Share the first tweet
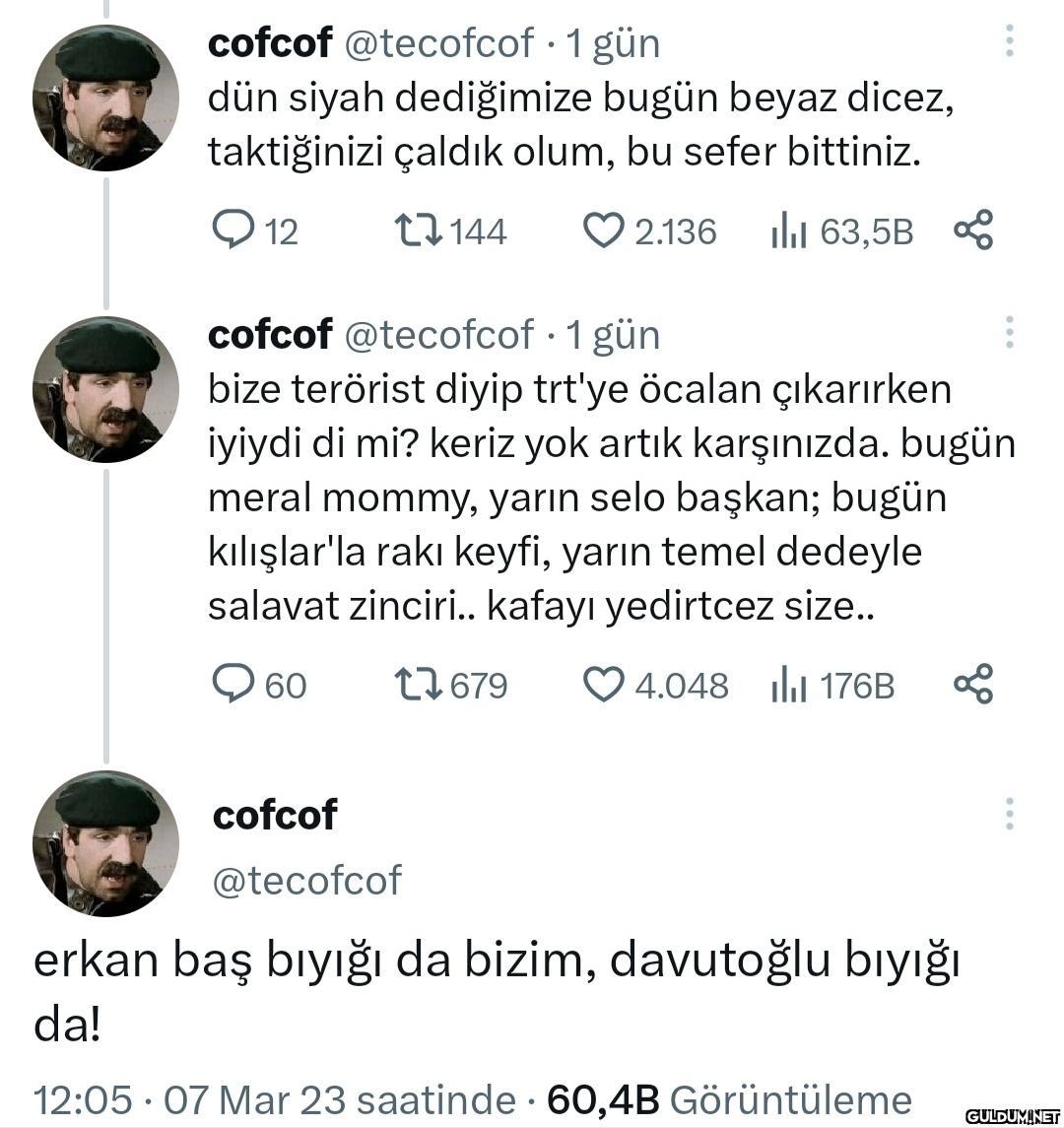This screenshot has width=1064, height=1128. pyautogui.click(x=973, y=231)
